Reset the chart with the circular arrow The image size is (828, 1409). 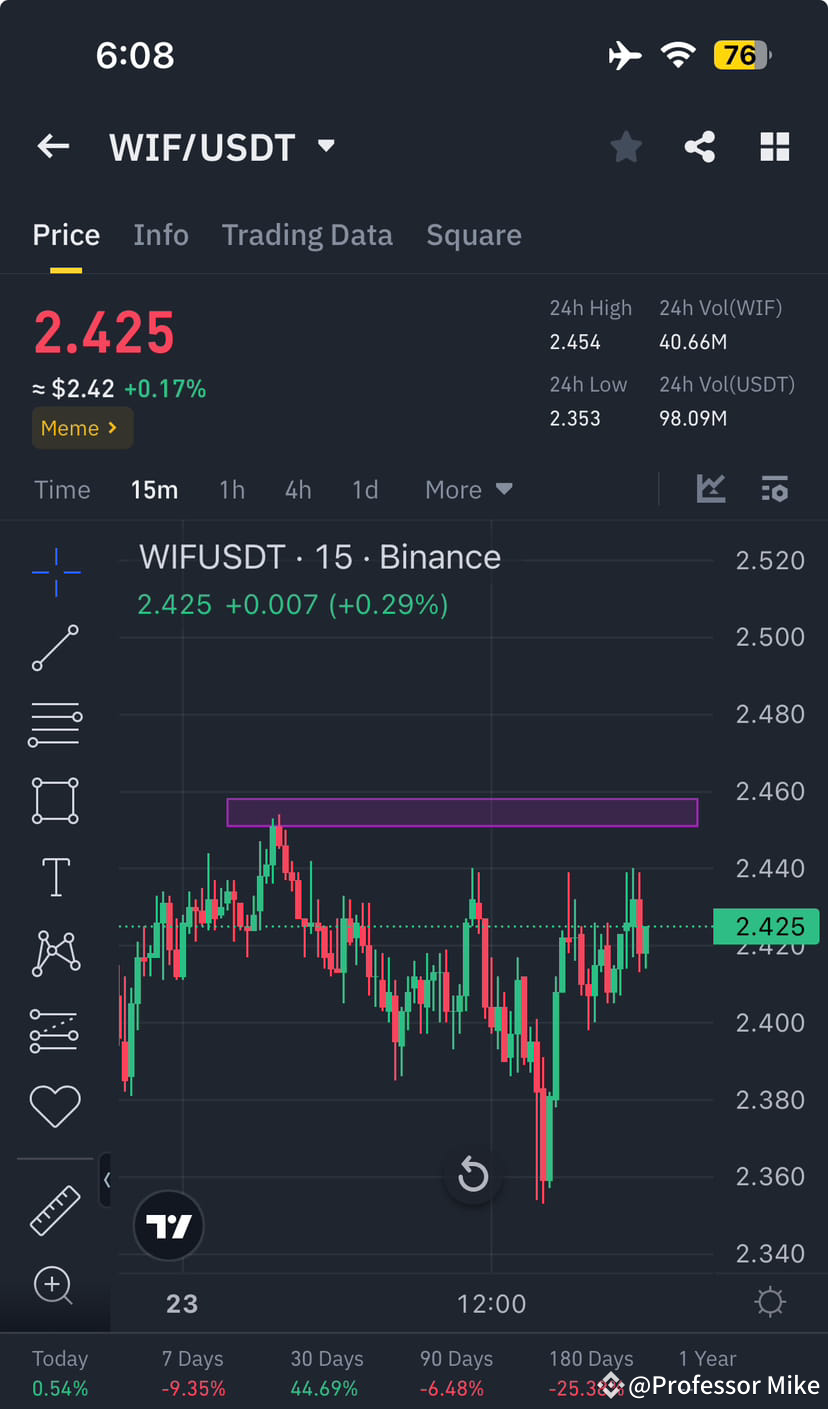pyautogui.click(x=472, y=1176)
